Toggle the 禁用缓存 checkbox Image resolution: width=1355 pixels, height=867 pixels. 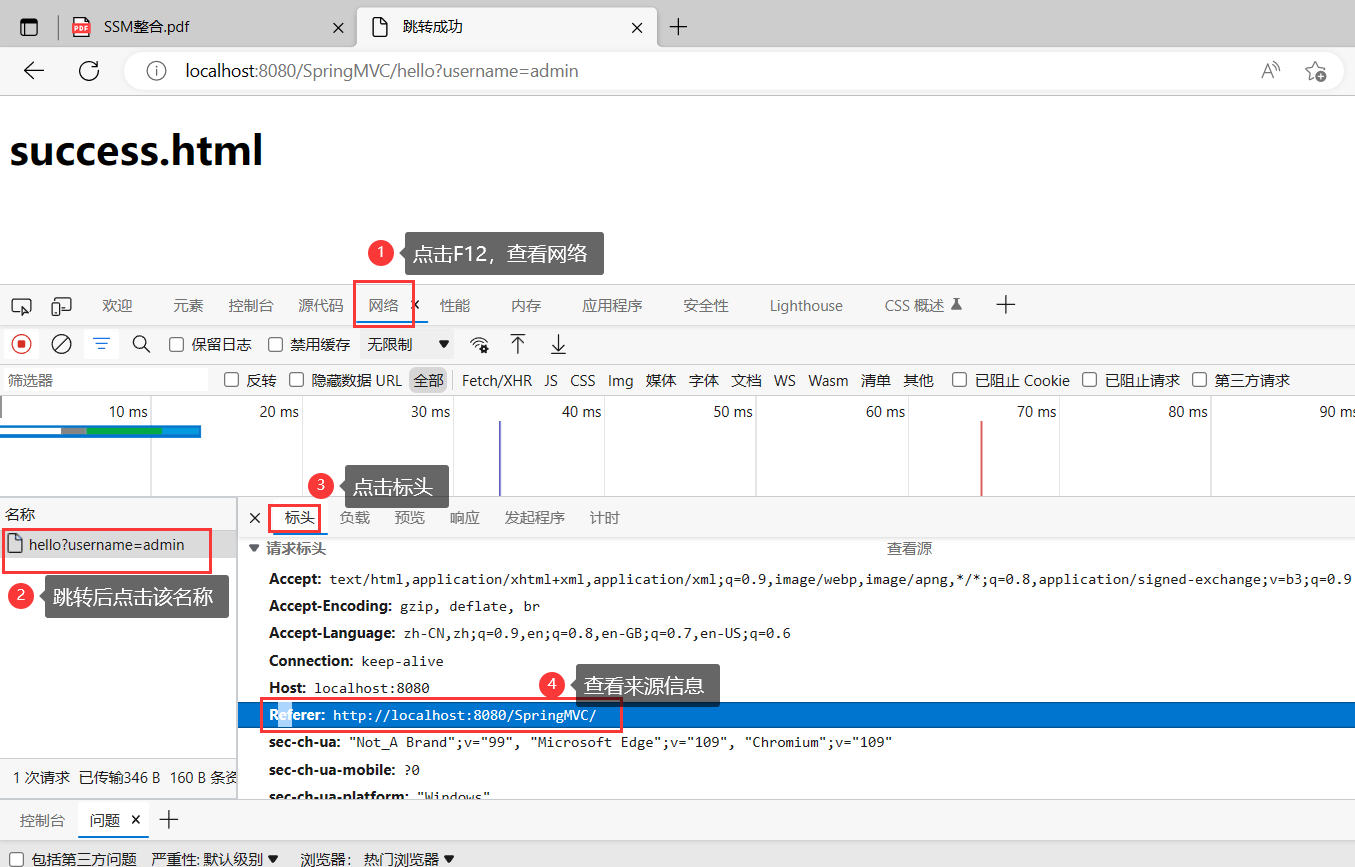click(x=276, y=345)
